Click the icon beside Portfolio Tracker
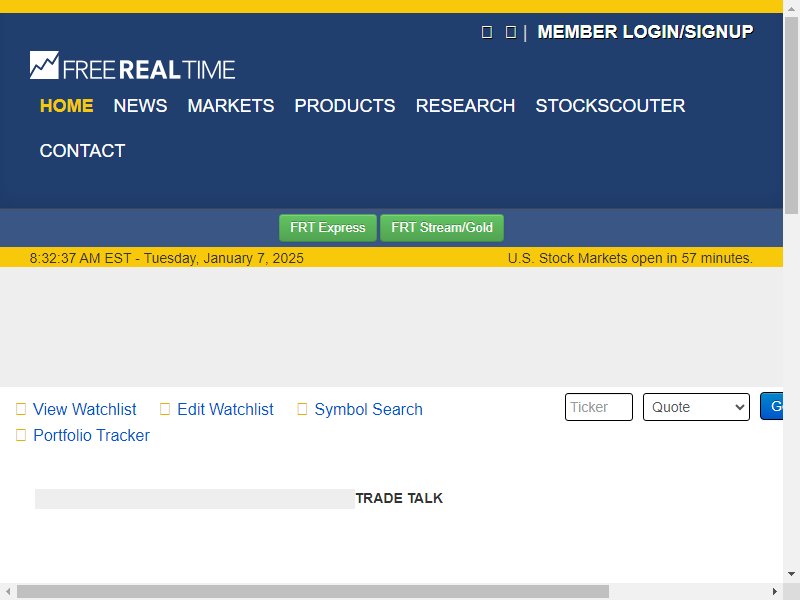 click(21, 435)
